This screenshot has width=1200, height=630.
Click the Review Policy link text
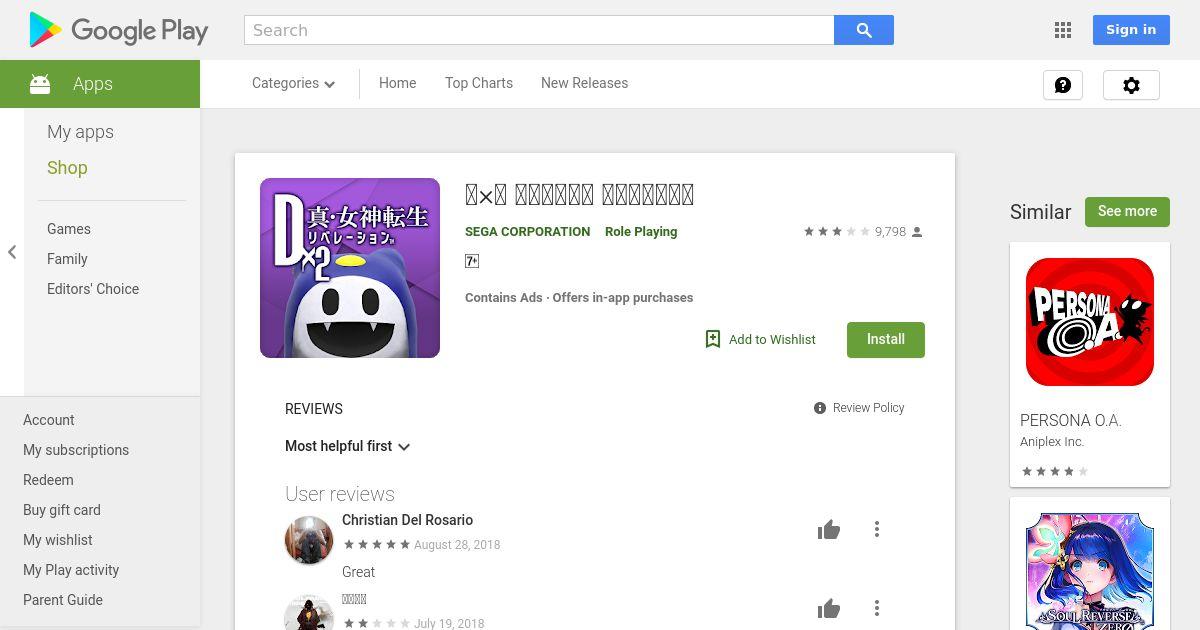click(x=868, y=408)
